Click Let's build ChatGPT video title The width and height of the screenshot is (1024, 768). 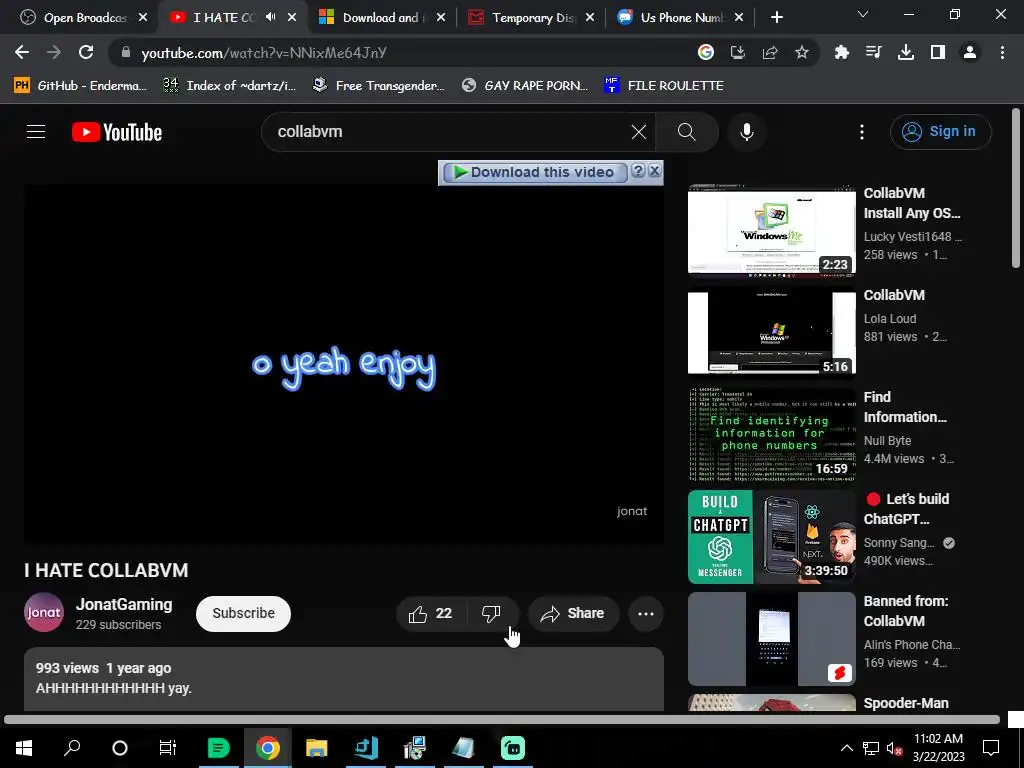[906, 509]
